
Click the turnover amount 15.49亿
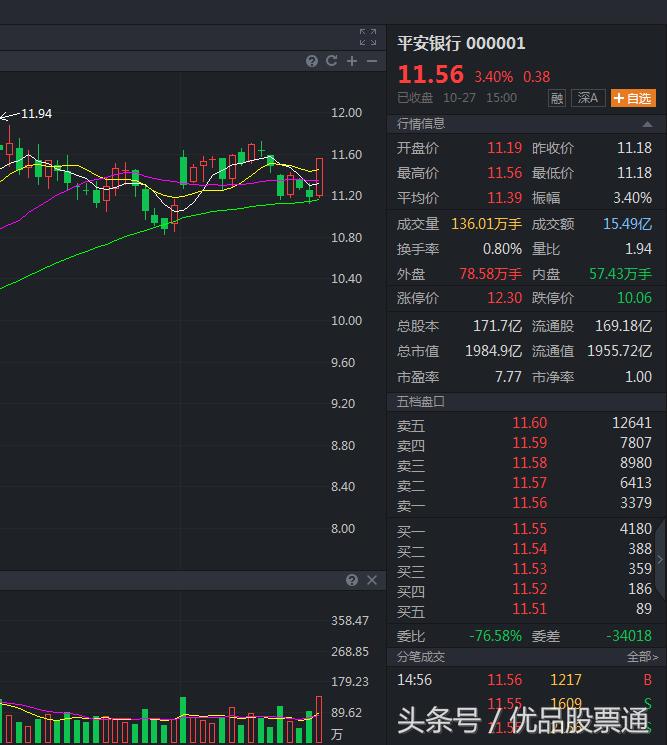tap(627, 224)
